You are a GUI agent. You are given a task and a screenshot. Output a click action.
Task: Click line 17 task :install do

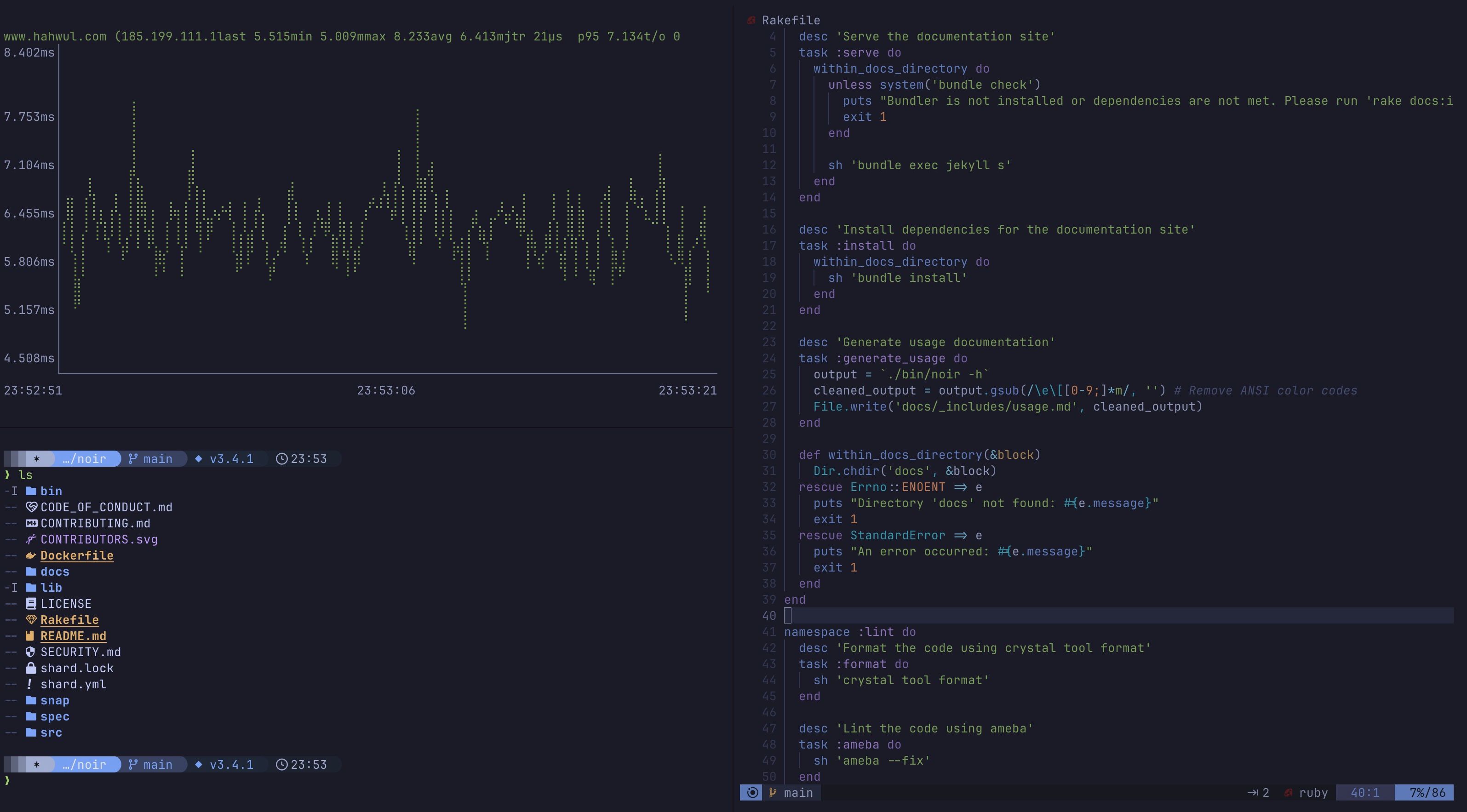point(857,246)
